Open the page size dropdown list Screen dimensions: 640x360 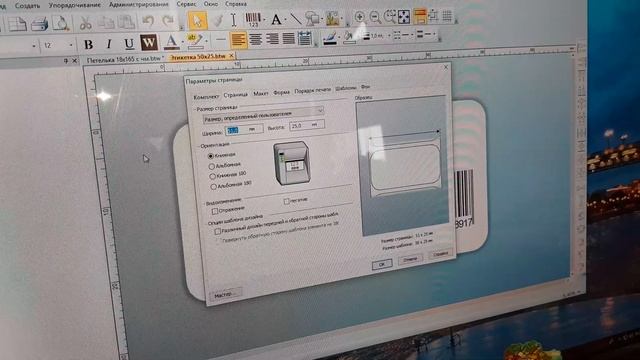320,110
